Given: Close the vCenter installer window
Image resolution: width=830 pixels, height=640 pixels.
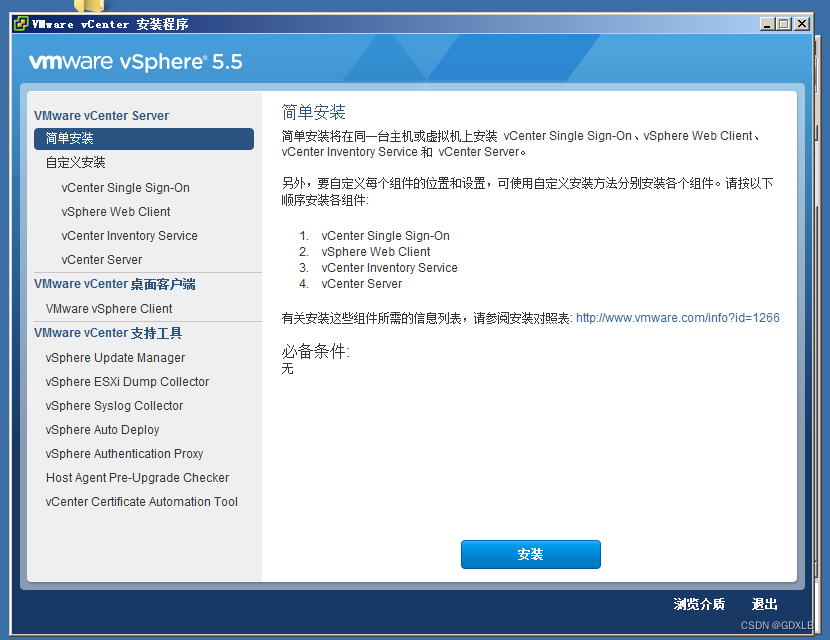Looking at the screenshot, I should point(802,24).
